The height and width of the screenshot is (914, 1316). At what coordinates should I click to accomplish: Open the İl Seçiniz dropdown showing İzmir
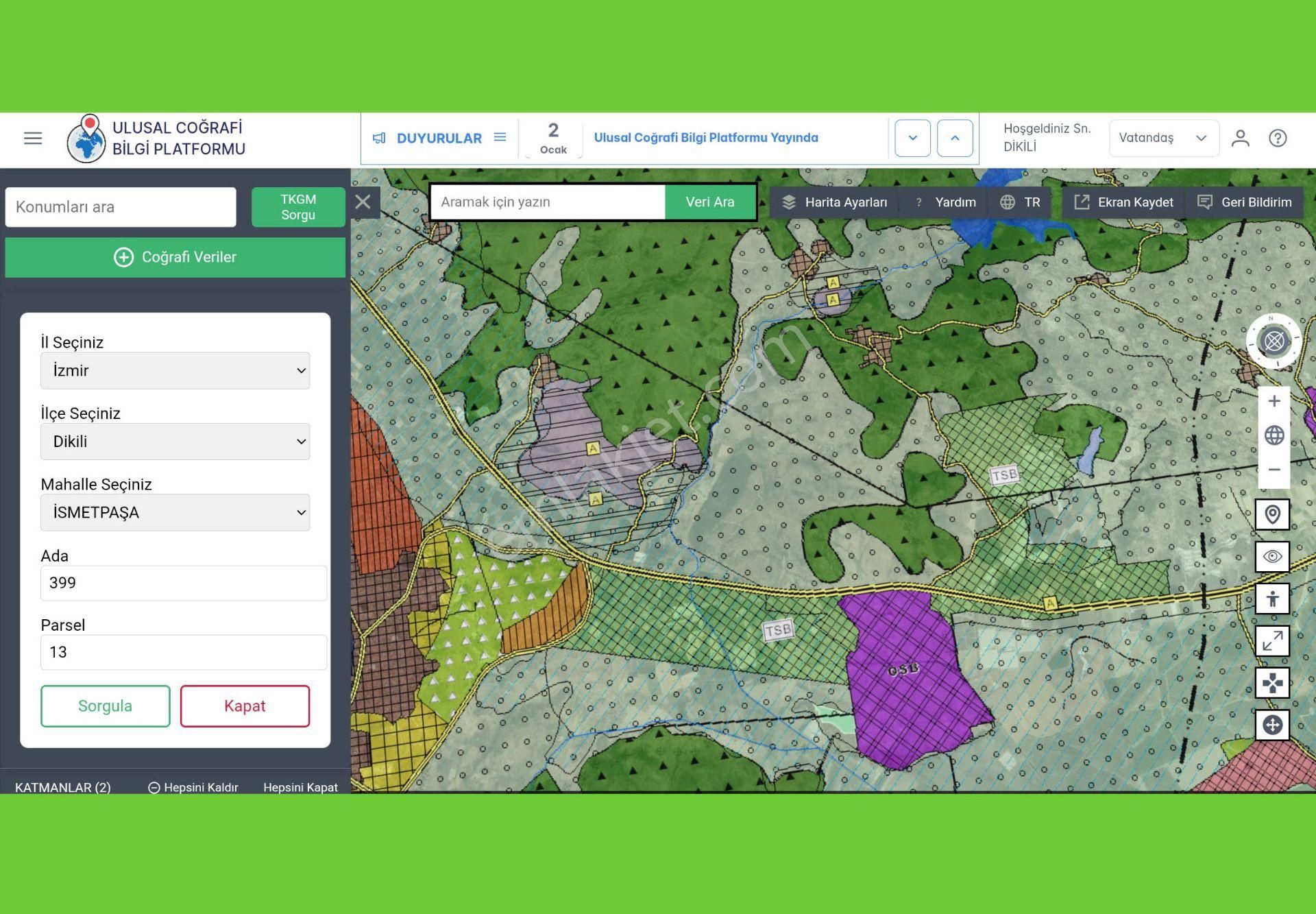click(x=175, y=370)
